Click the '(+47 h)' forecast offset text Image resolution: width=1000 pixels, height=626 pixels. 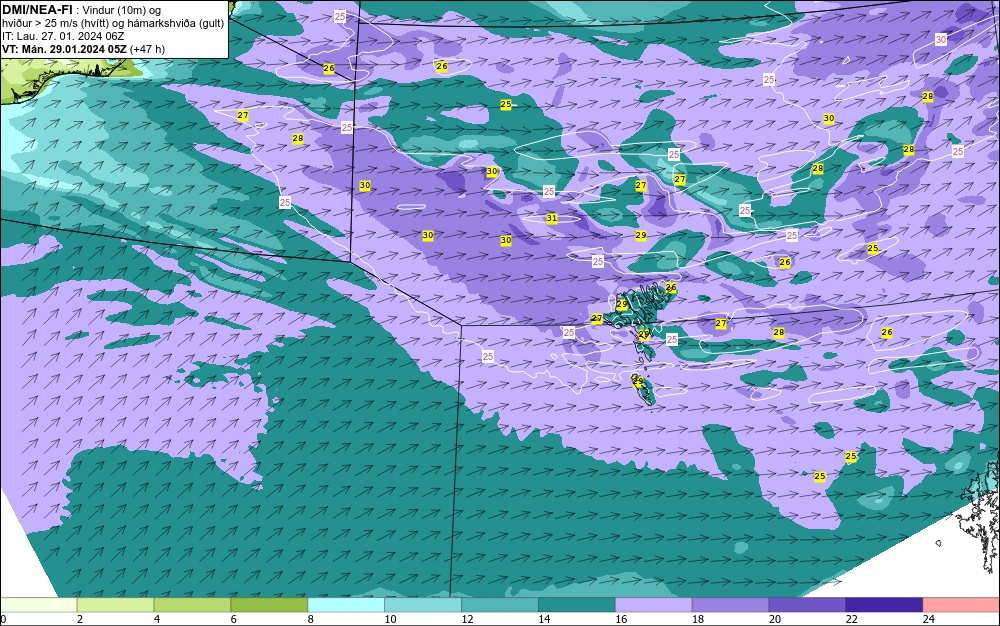pos(147,49)
